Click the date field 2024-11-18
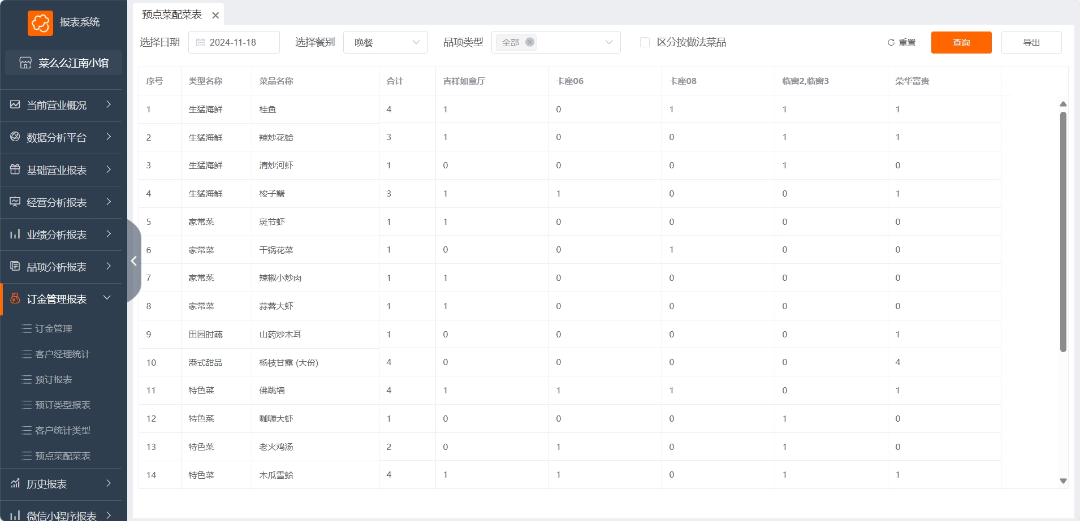Image resolution: width=1080 pixels, height=521 pixels. coord(234,42)
